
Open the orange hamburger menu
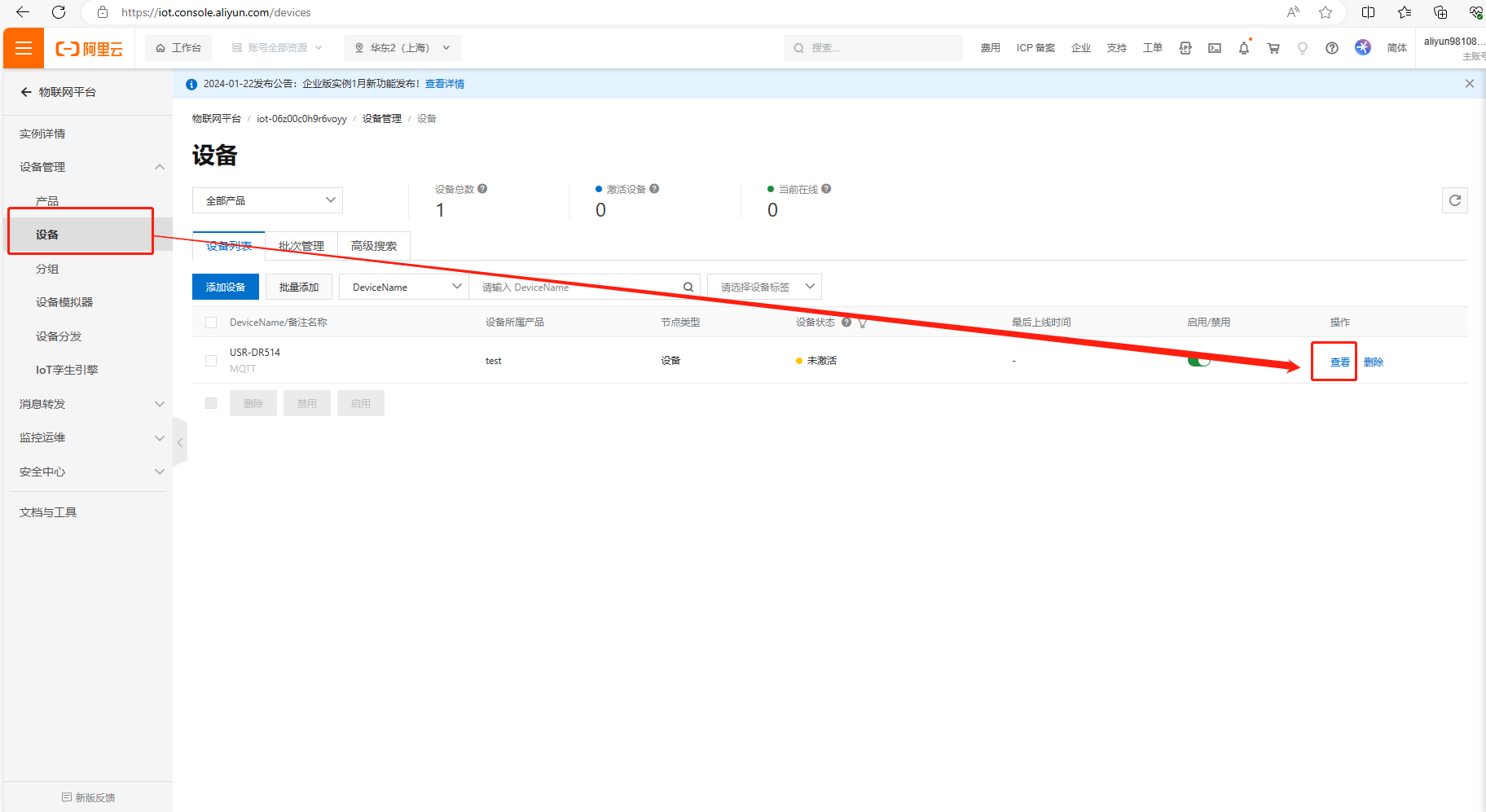click(x=24, y=48)
